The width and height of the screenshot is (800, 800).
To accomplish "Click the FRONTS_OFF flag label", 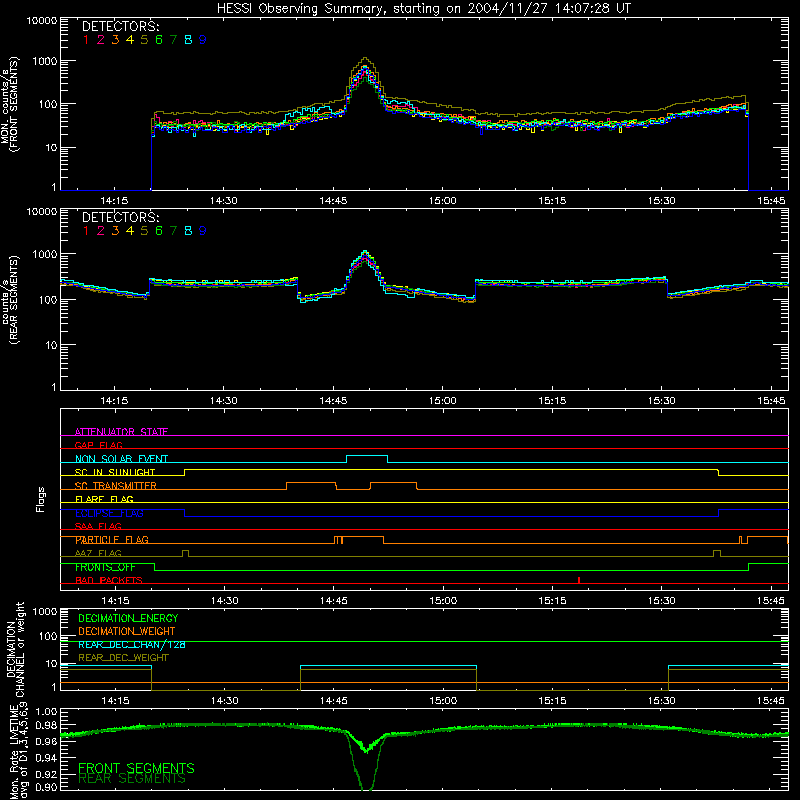I will [x=105, y=567].
